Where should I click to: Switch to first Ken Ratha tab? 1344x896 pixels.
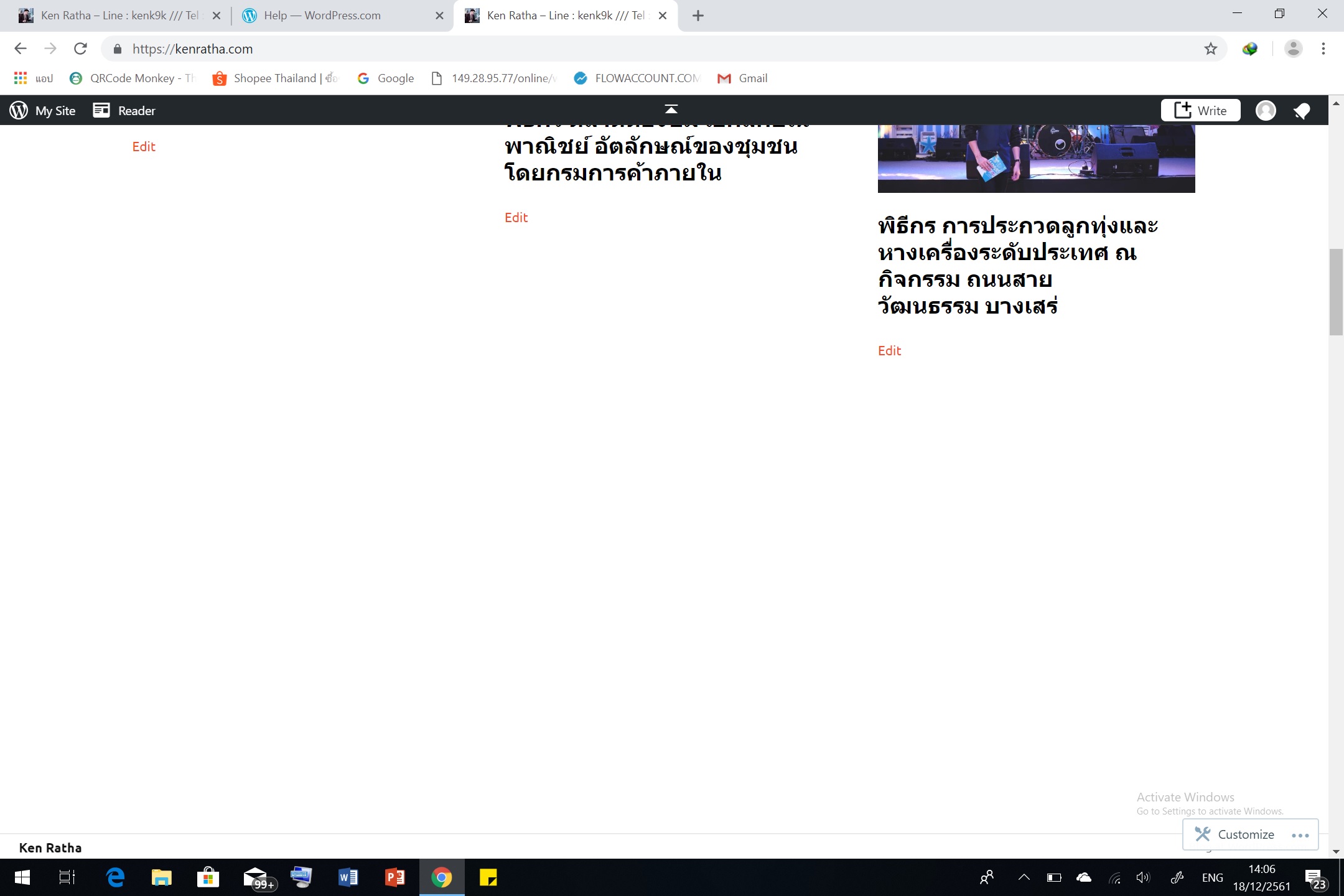pos(118,16)
